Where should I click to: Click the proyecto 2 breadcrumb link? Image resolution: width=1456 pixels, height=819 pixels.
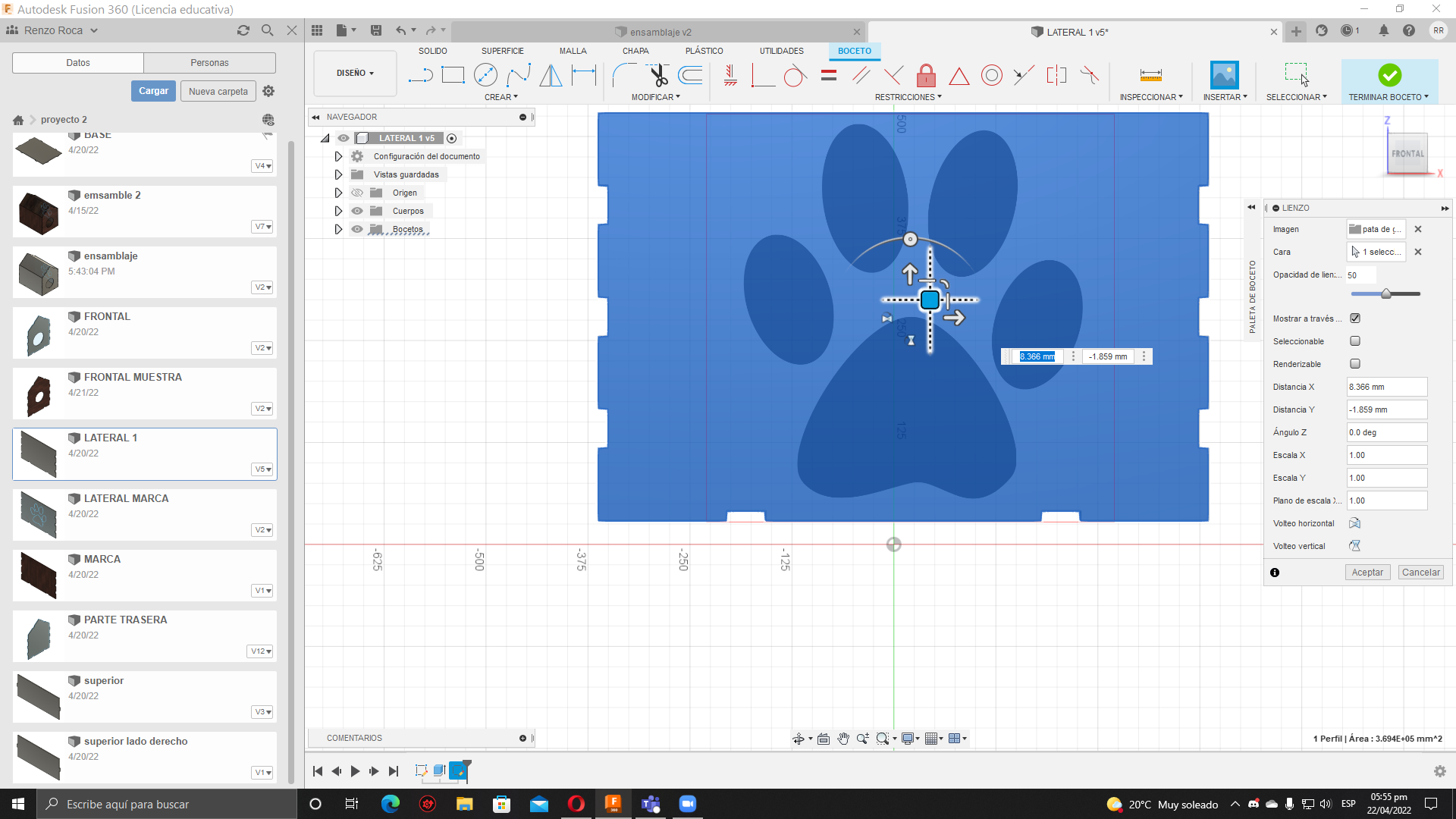[64, 120]
